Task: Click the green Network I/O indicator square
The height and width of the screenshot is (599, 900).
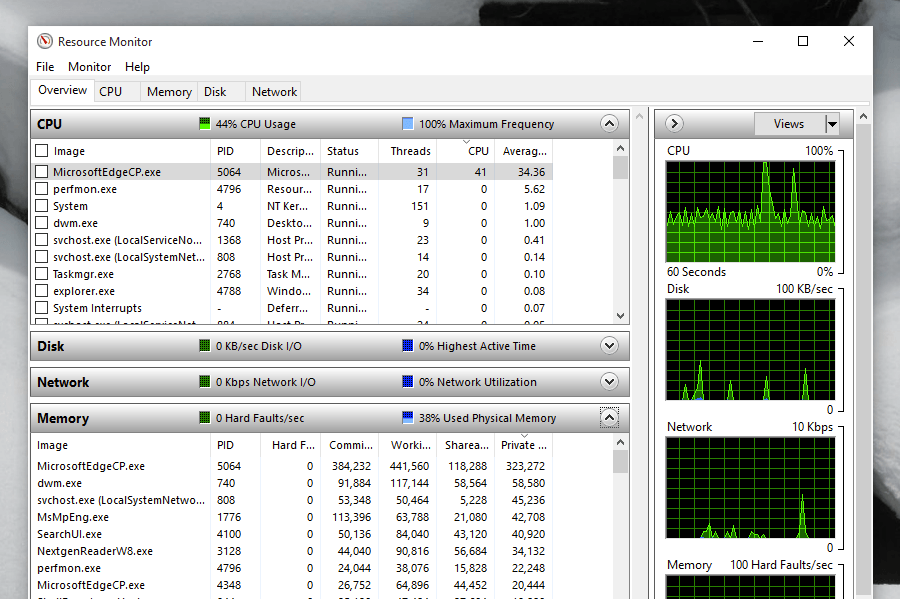Action: coord(204,382)
